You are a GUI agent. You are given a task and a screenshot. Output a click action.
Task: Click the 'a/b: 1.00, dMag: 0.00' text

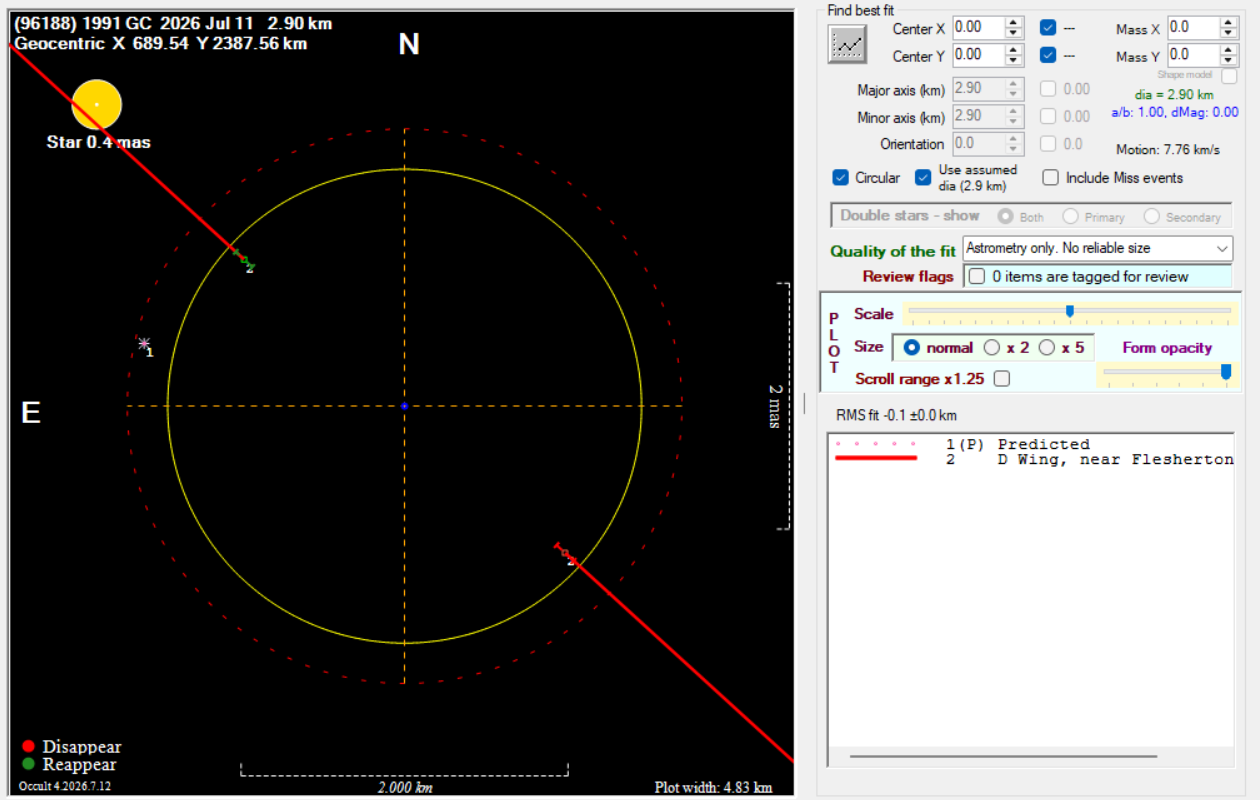pos(1175,112)
